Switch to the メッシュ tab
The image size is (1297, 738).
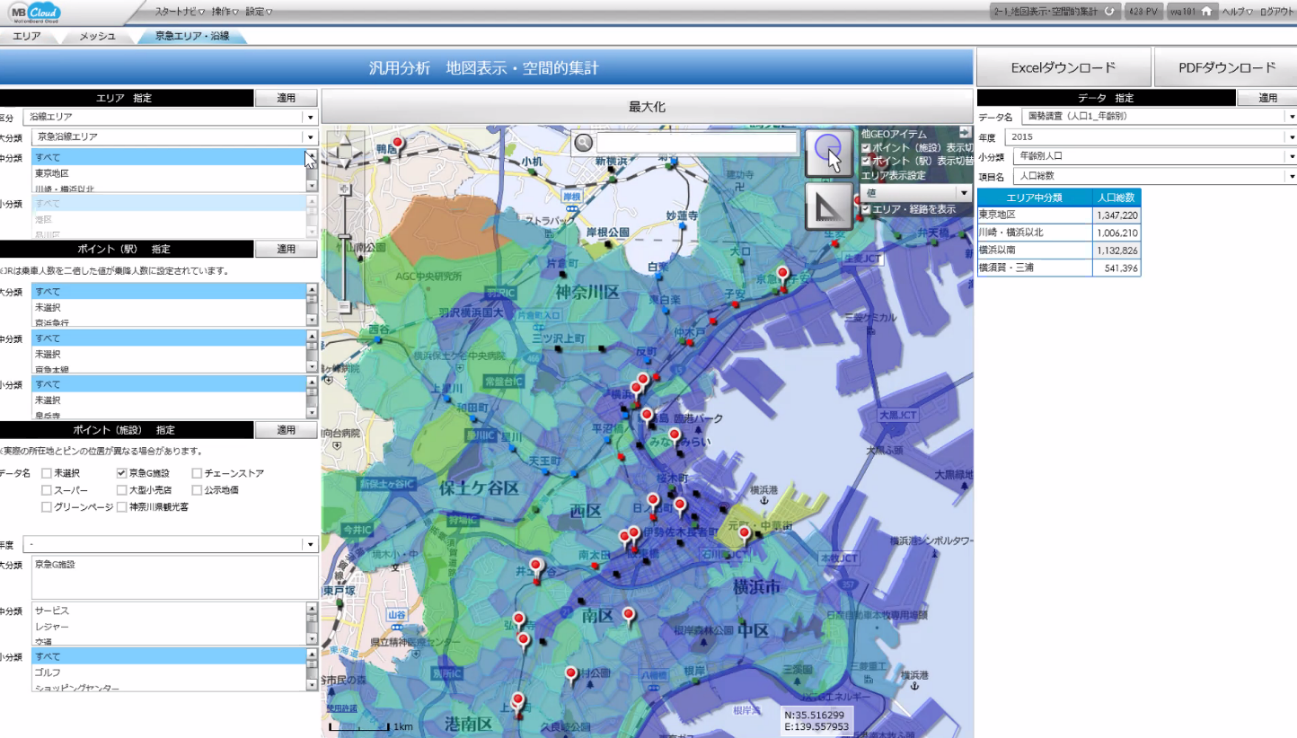click(97, 36)
